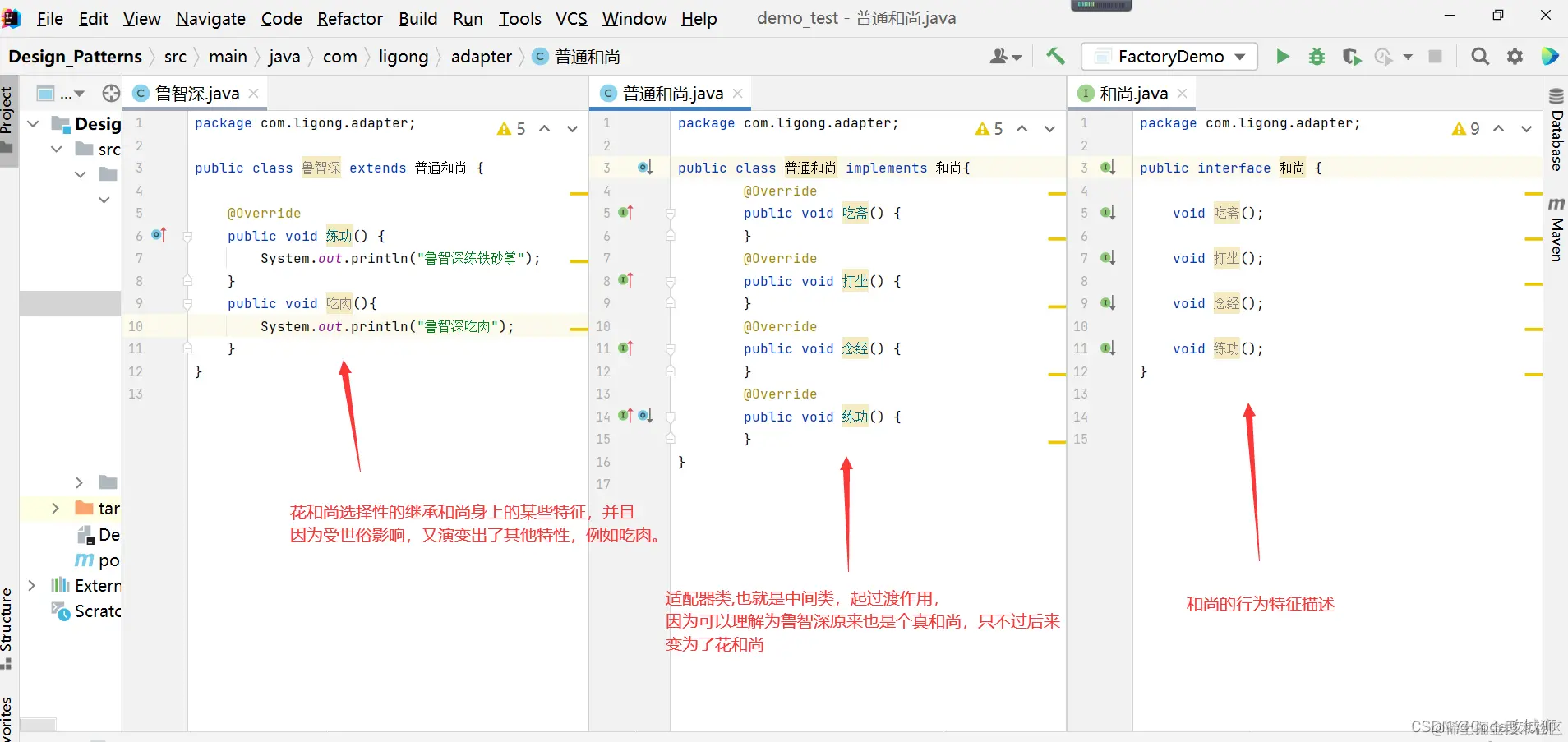Expand External Libraries tree node
Viewport: 1568px width, 742px height.
(32, 585)
